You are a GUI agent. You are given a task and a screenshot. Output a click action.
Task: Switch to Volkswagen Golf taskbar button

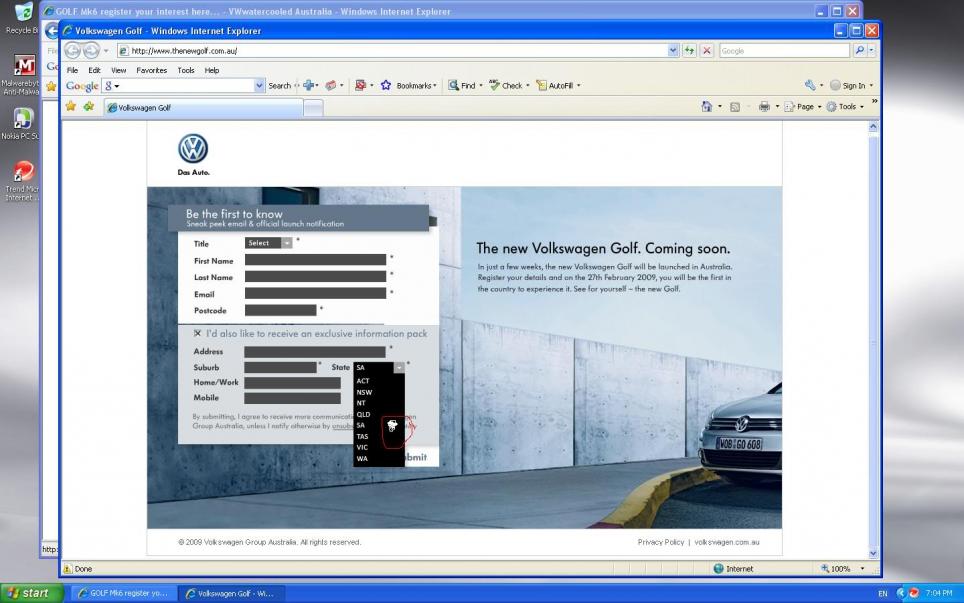tap(231, 593)
